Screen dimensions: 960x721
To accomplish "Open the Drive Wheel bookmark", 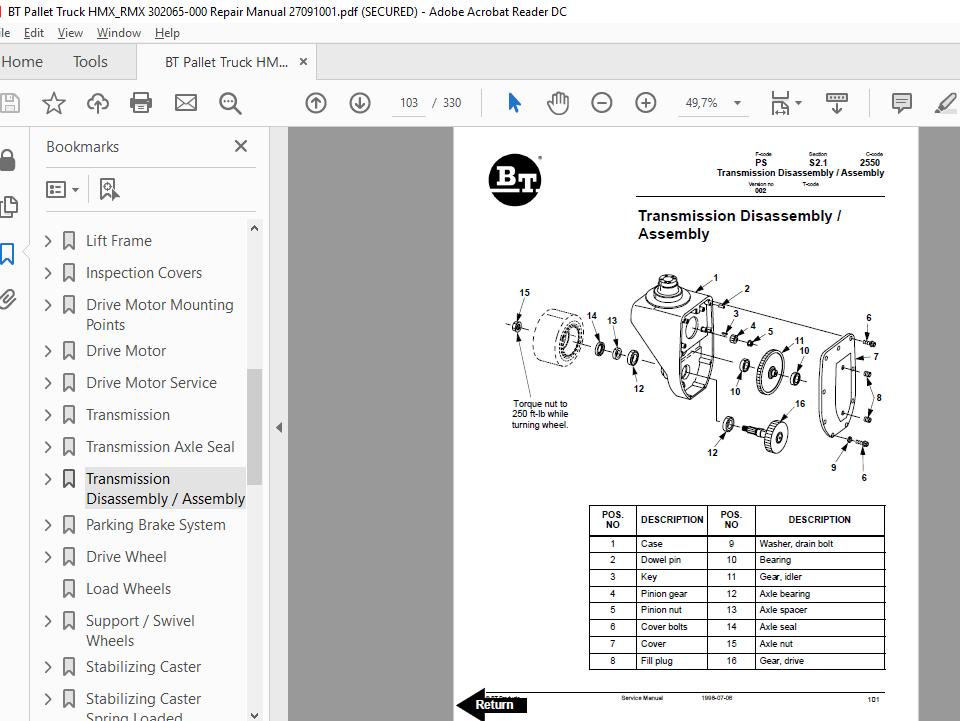I will click(x=126, y=556).
